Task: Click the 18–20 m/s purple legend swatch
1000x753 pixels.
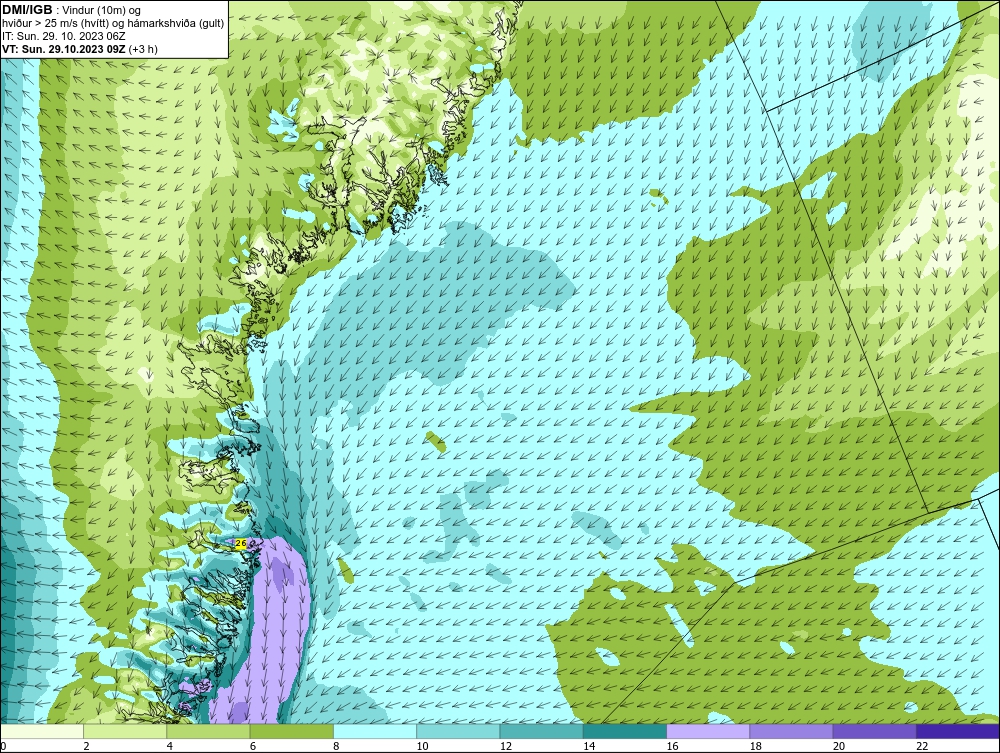Action: [x=791, y=731]
